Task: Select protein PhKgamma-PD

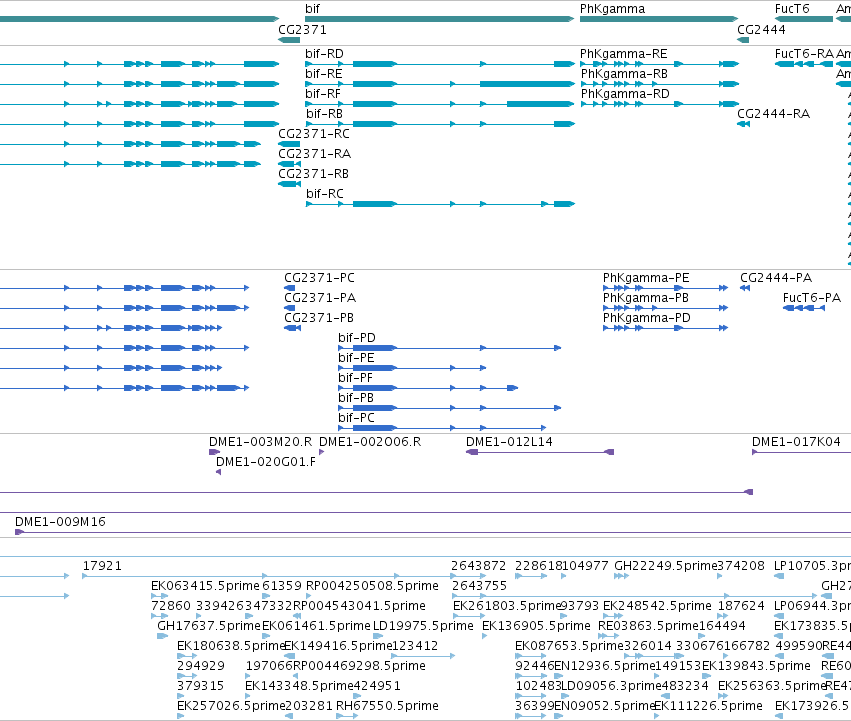Action: [x=646, y=318]
